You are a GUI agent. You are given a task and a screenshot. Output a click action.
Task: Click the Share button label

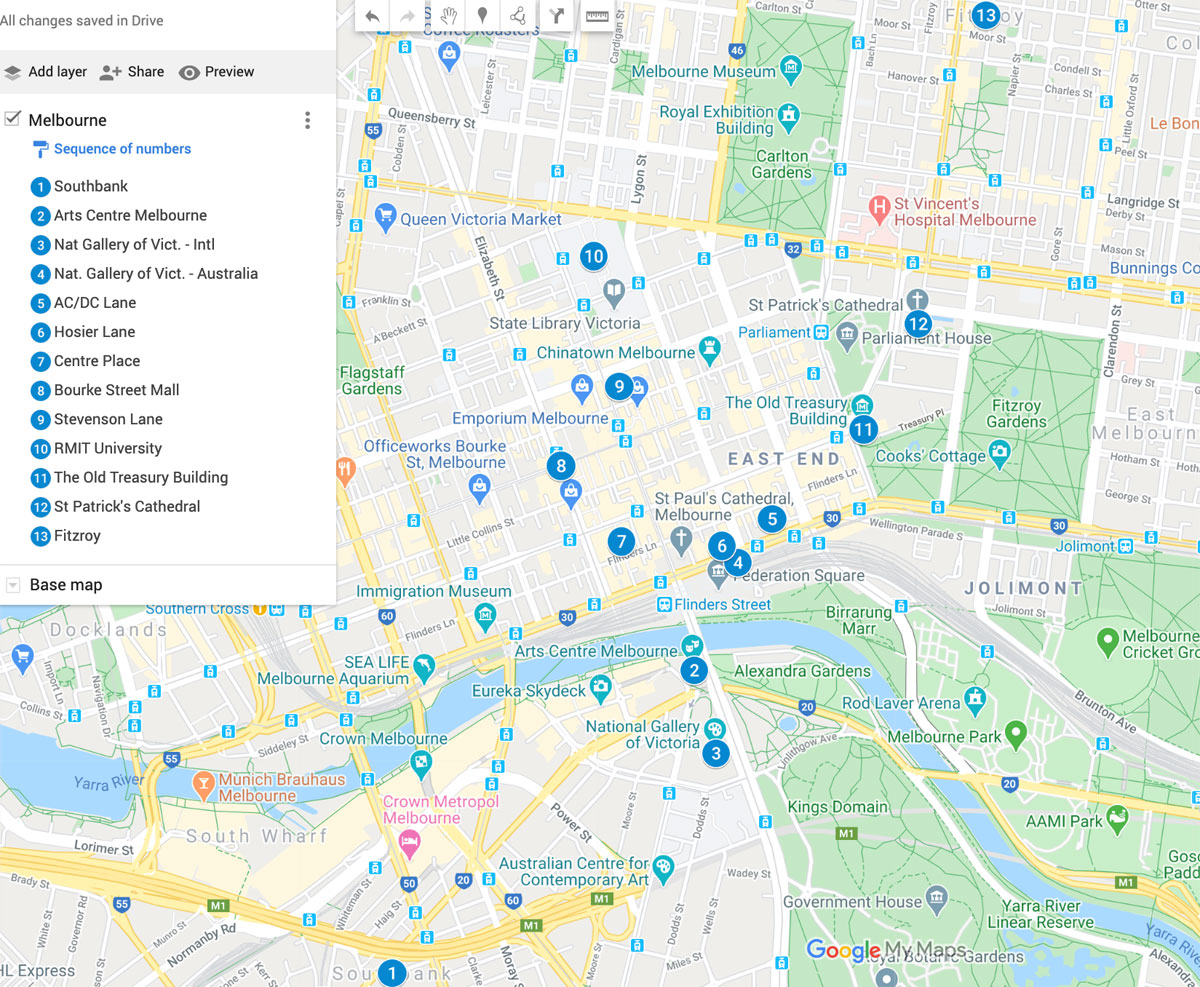click(146, 72)
